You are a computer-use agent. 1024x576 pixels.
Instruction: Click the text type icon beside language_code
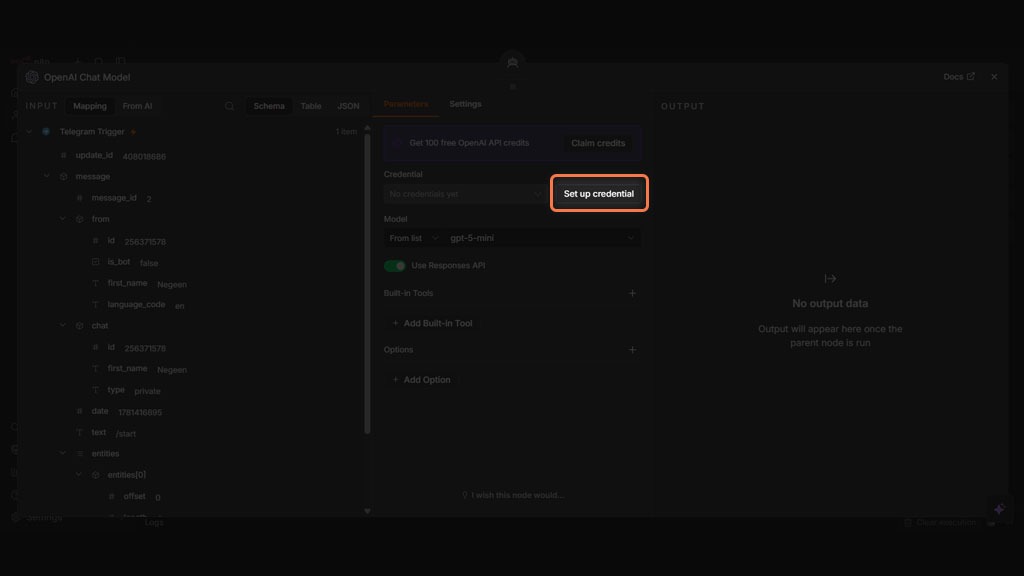coord(95,304)
